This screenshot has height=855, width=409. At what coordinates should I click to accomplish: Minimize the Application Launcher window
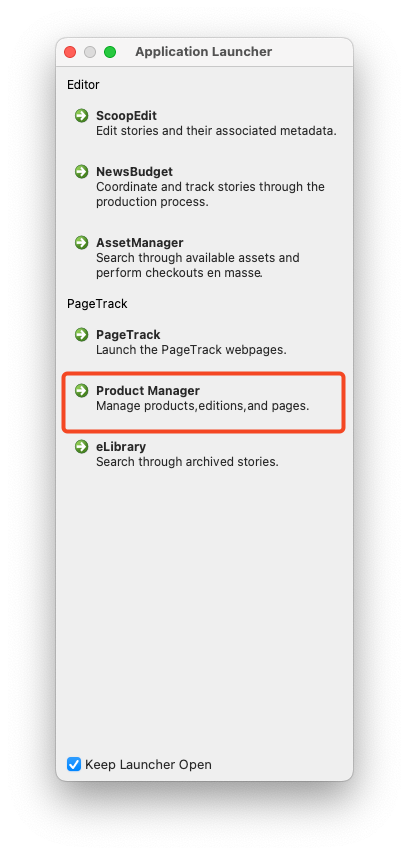[x=90, y=52]
